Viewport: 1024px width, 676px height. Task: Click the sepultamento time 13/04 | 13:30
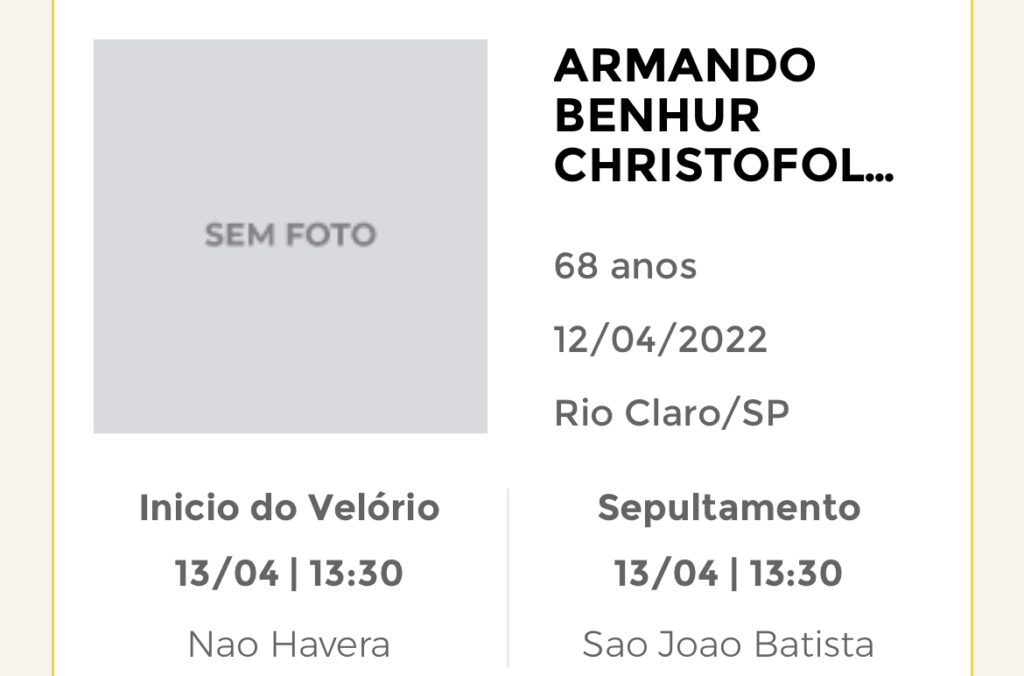[x=728, y=573]
